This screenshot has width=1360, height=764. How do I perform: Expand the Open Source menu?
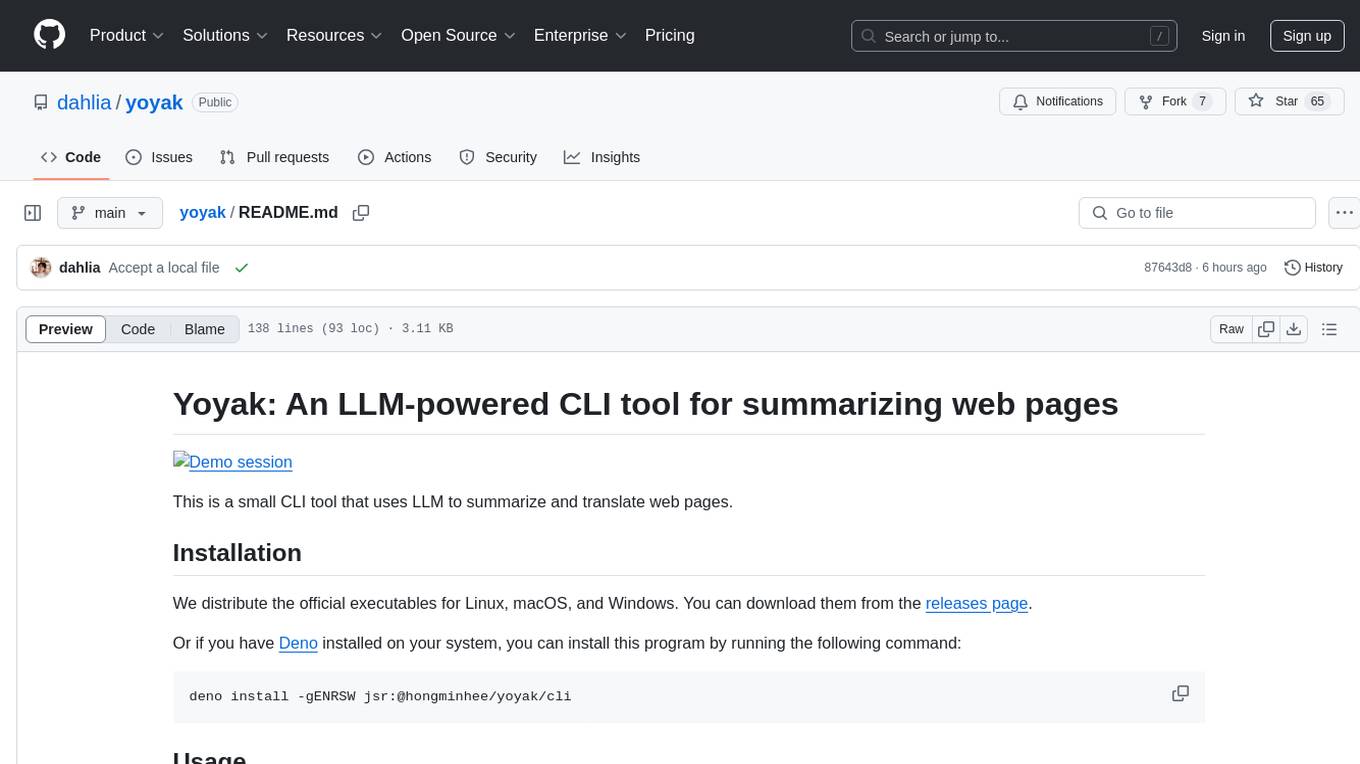(x=458, y=35)
